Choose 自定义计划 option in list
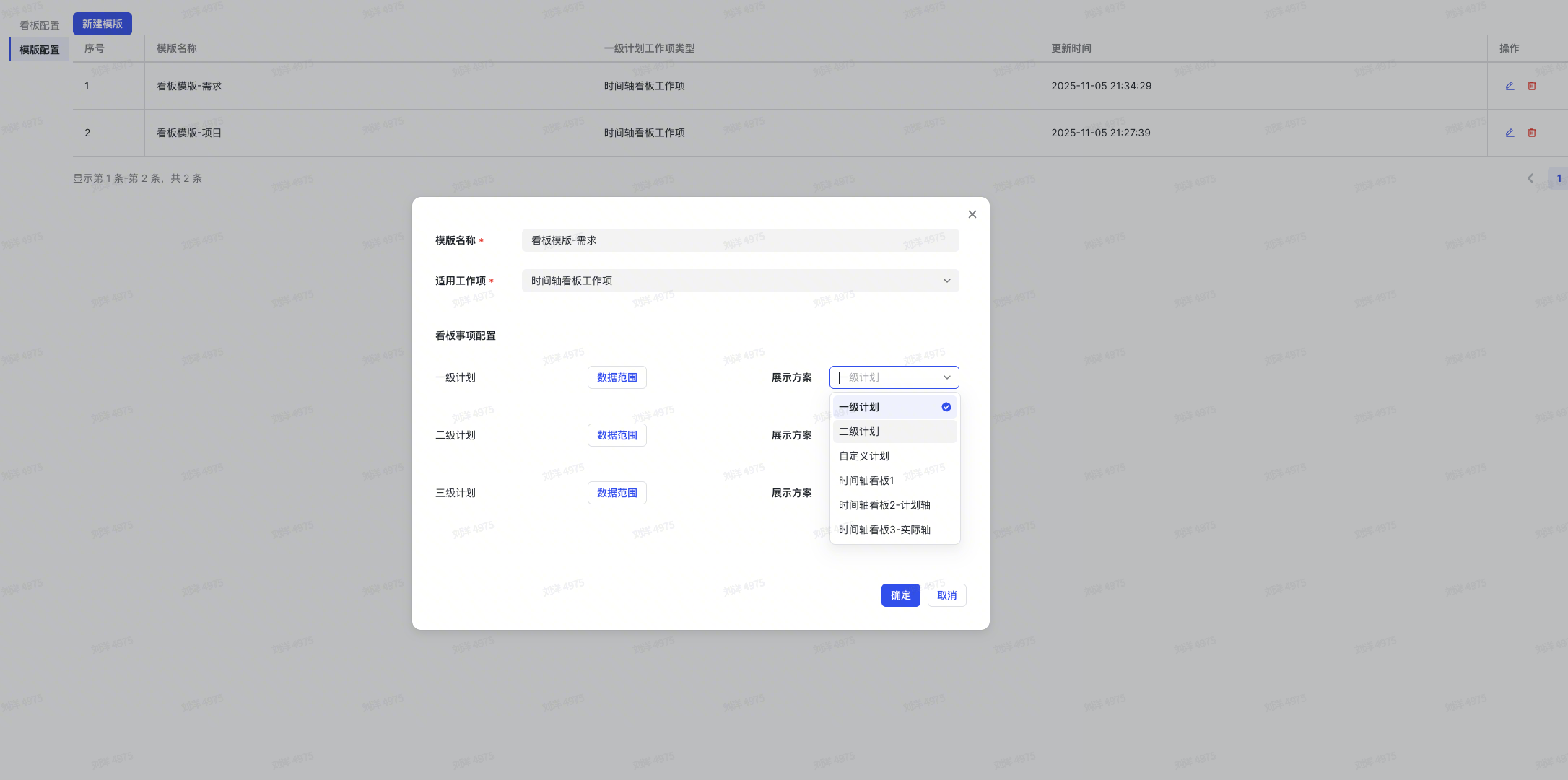This screenshot has height=780, width=1568. 895,456
